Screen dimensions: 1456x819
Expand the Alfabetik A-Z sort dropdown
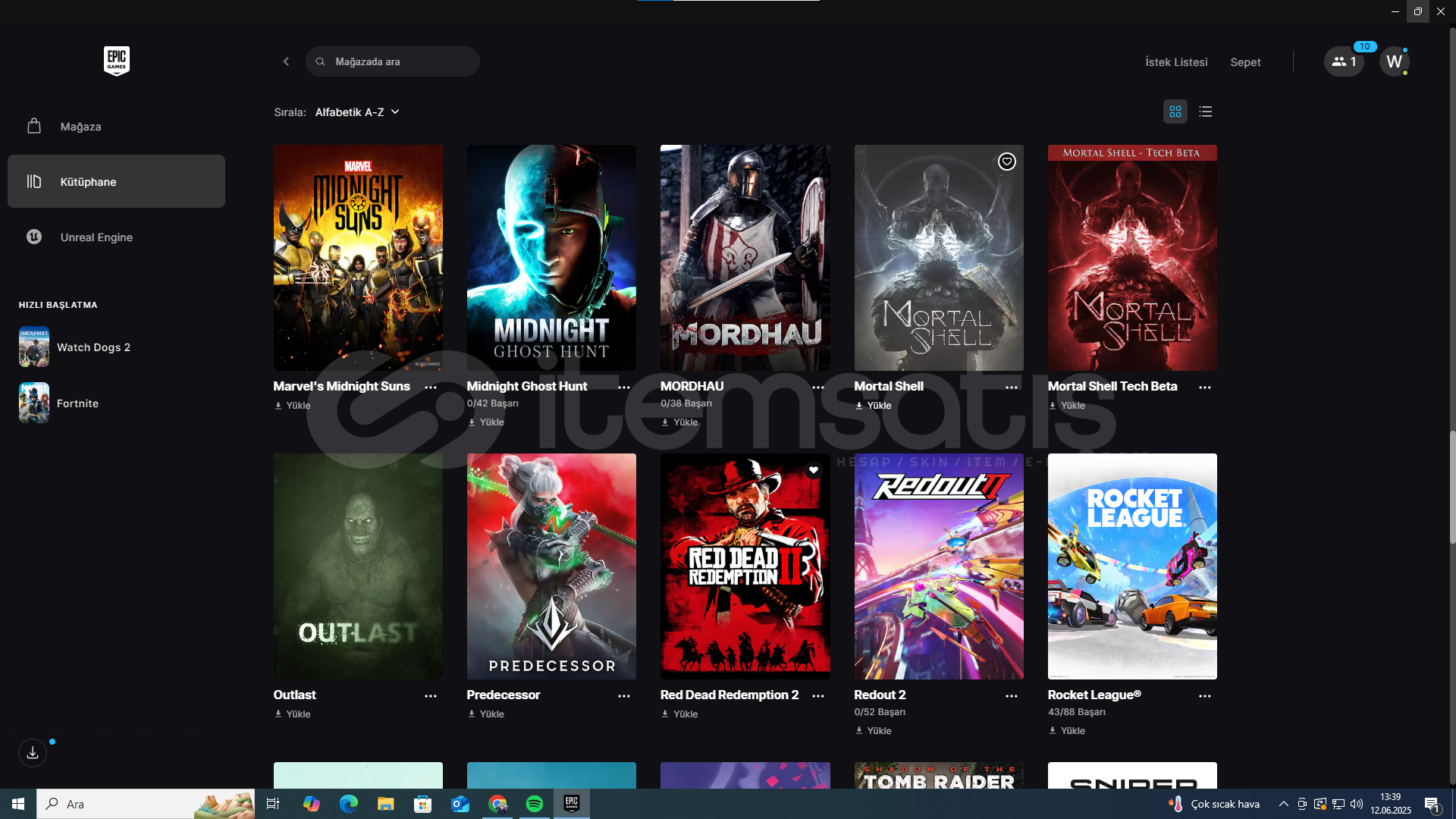[357, 112]
